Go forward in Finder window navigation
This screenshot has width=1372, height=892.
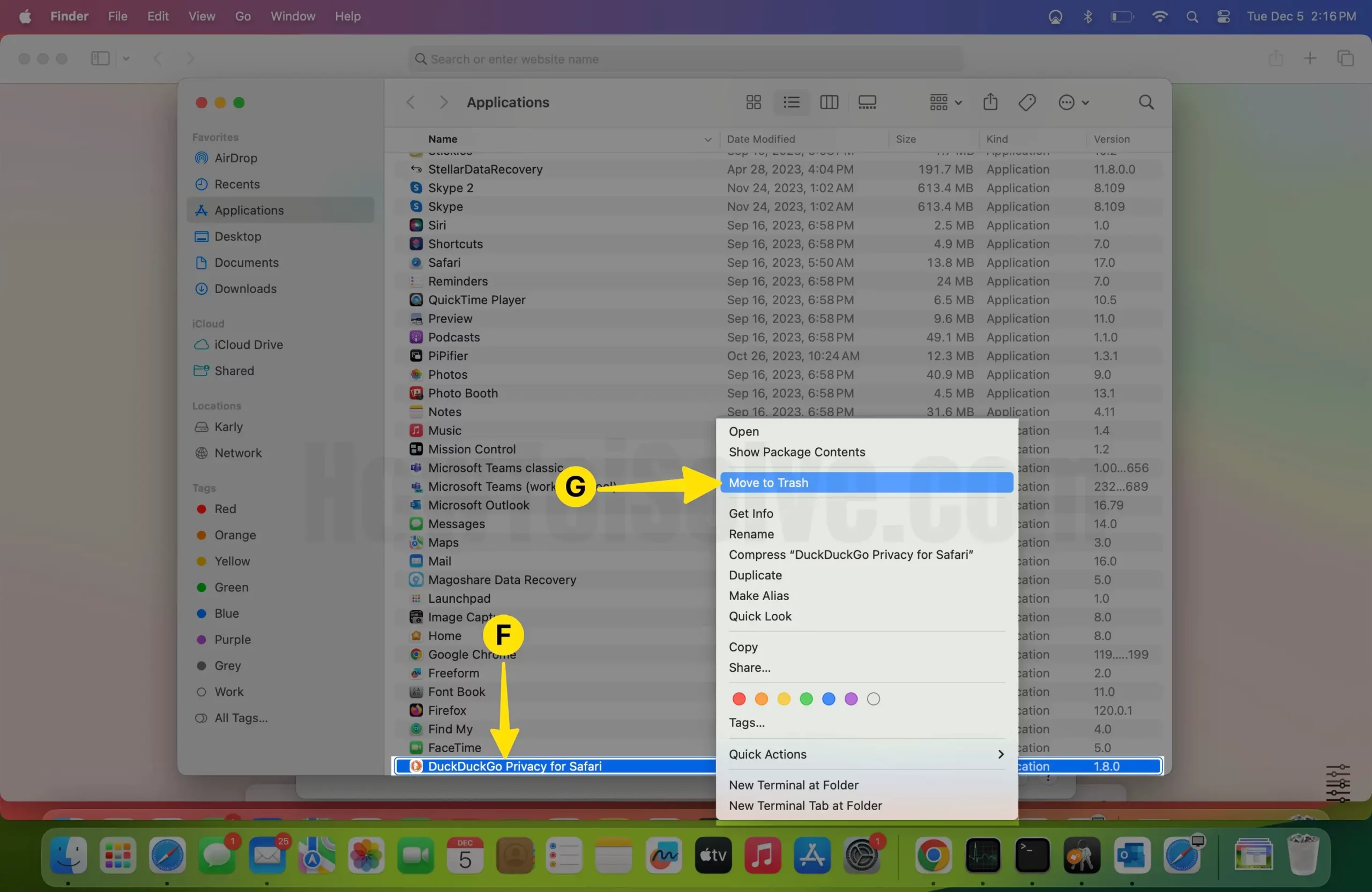click(x=443, y=102)
